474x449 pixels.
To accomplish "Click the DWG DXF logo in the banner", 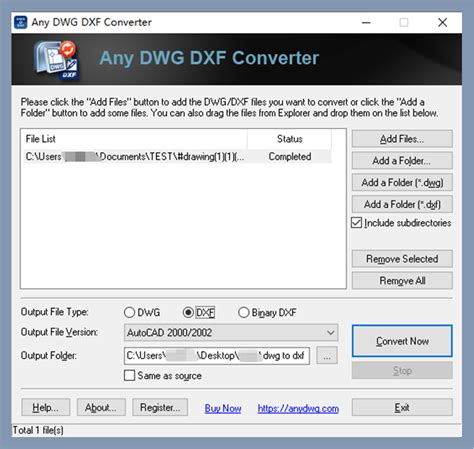I will (57, 60).
